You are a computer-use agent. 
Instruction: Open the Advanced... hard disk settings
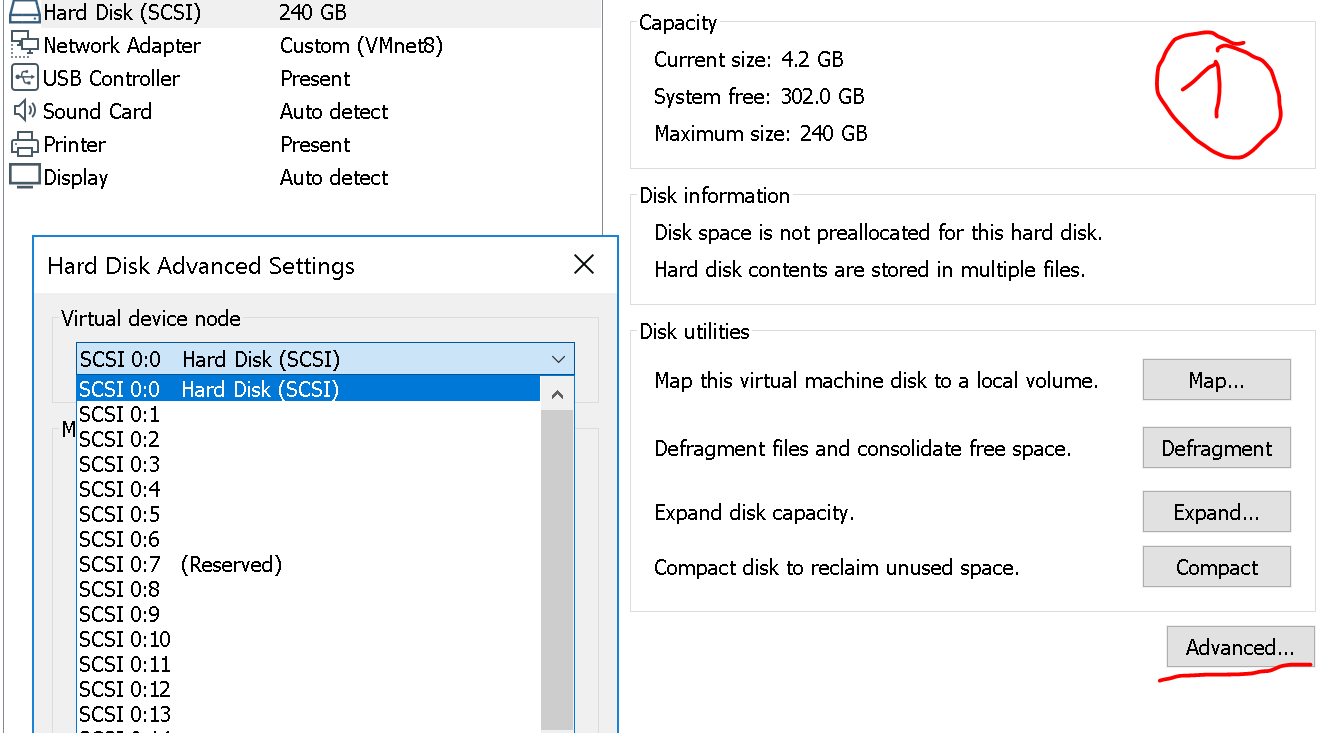(1240, 647)
